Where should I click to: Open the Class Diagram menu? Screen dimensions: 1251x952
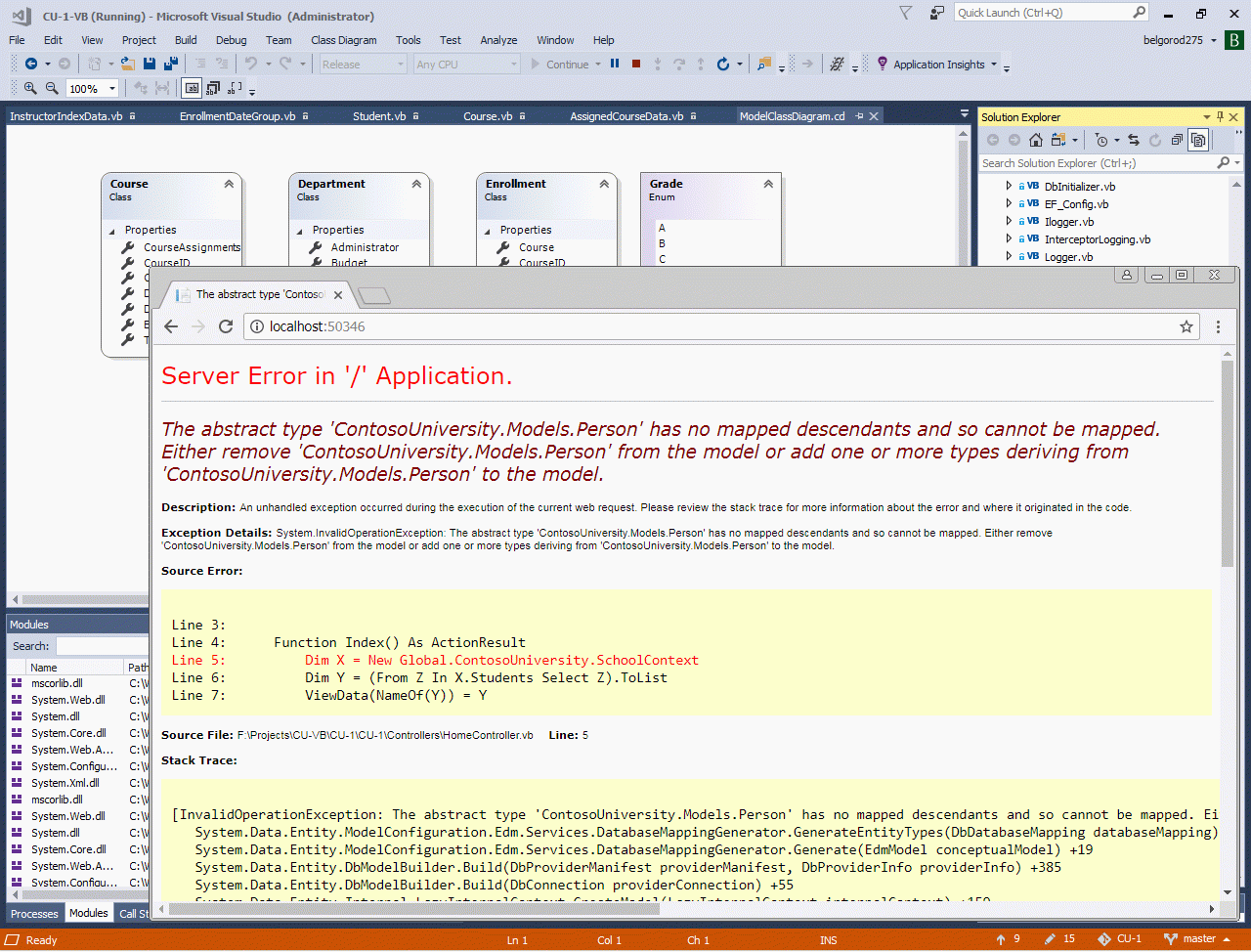[x=343, y=40]
